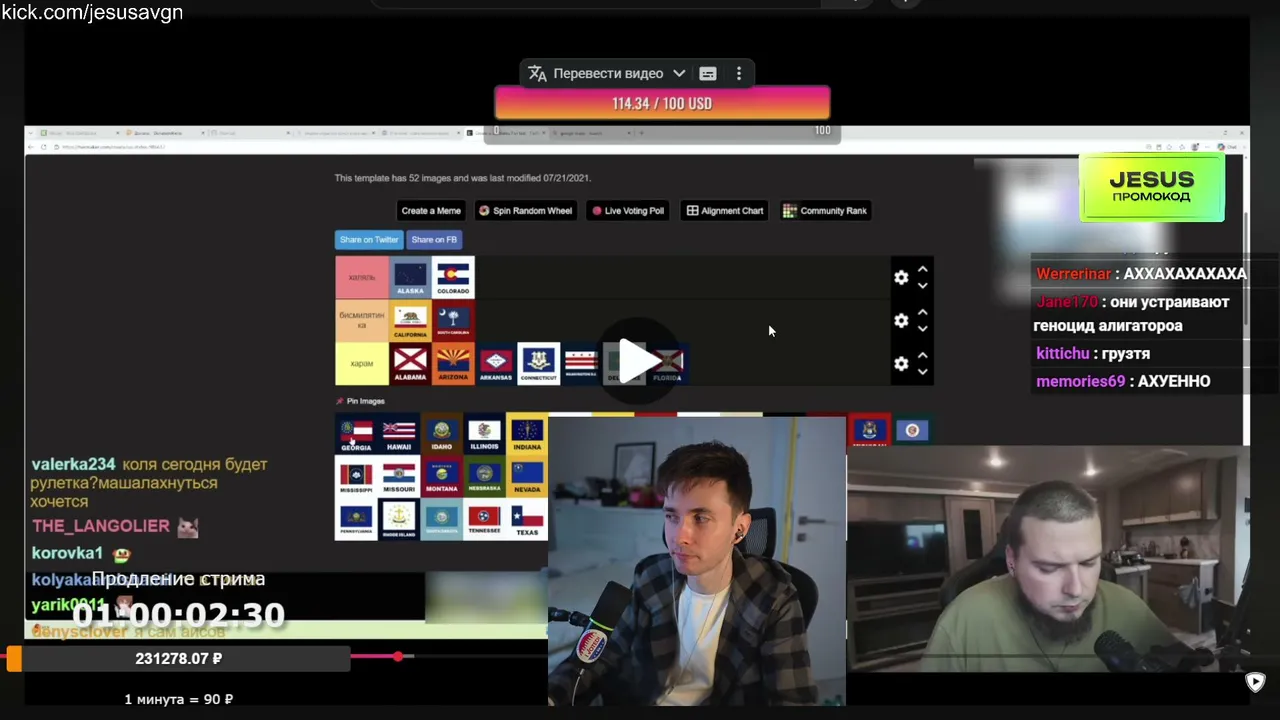Start a Live Voting Poll

pyautogui.click(x=627, y=211)
